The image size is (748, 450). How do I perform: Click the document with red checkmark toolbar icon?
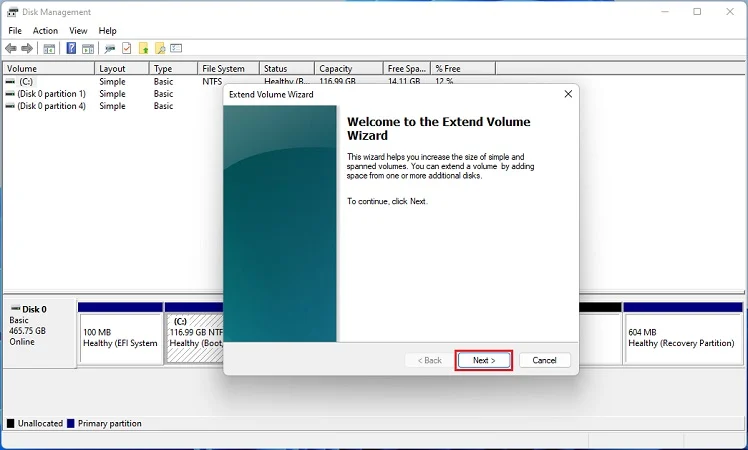(126, 48)
